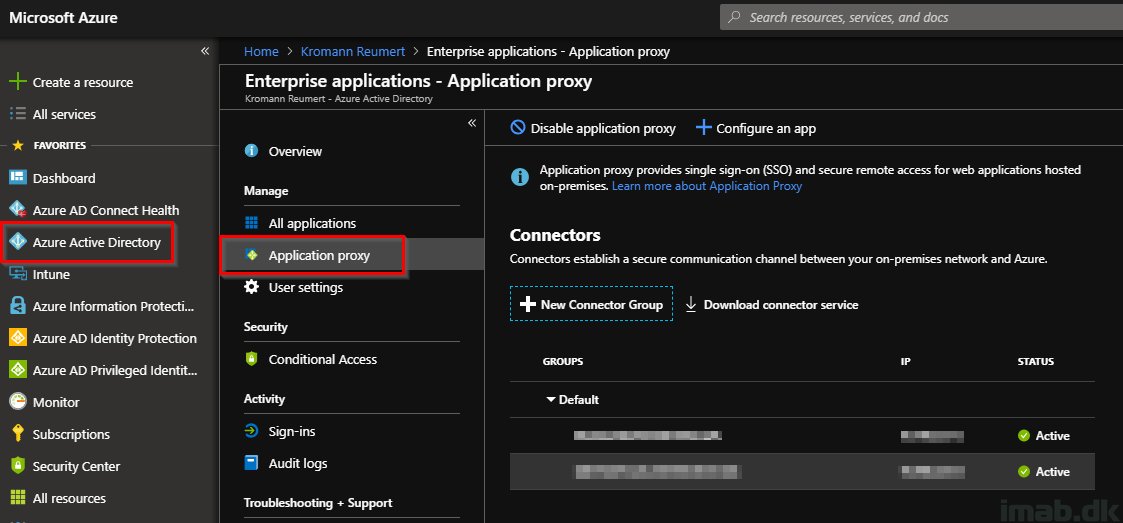Select the first connector's blurred name
Screen dimensions: 1123x523
(x=647, y=435)
